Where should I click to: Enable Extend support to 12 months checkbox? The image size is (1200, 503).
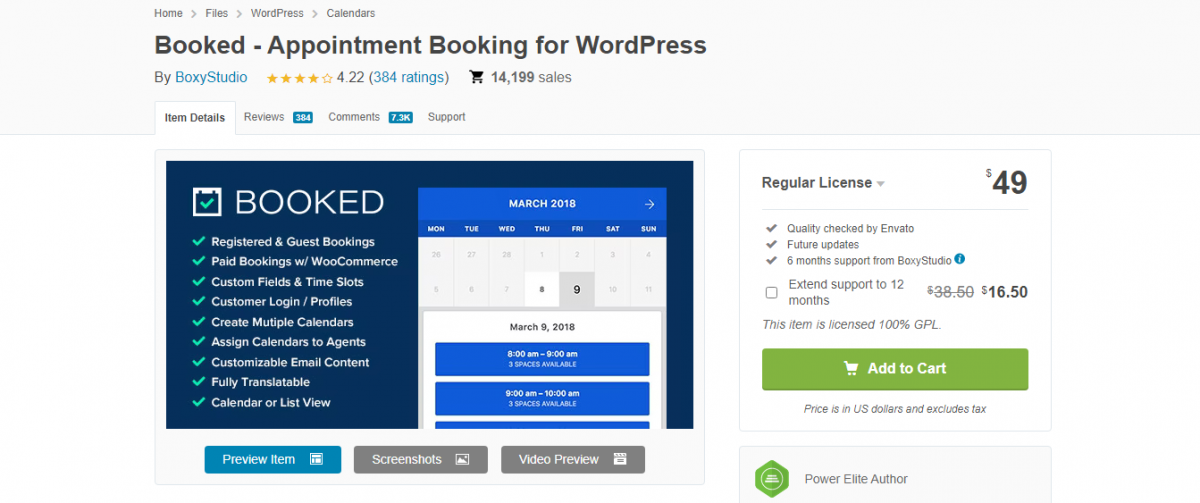[x=771, y=292]
